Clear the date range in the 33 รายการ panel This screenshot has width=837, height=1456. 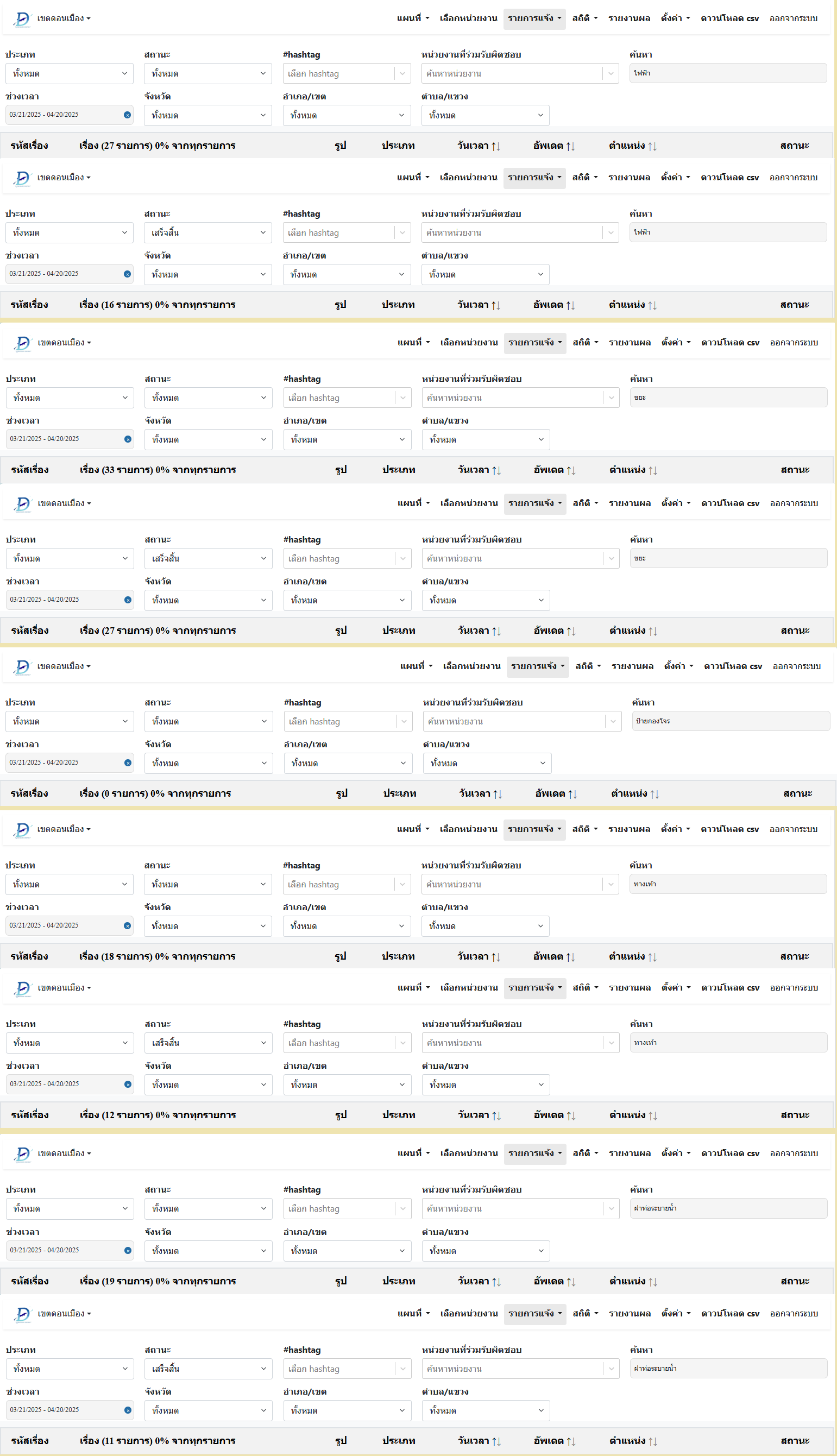pos(128,439)
